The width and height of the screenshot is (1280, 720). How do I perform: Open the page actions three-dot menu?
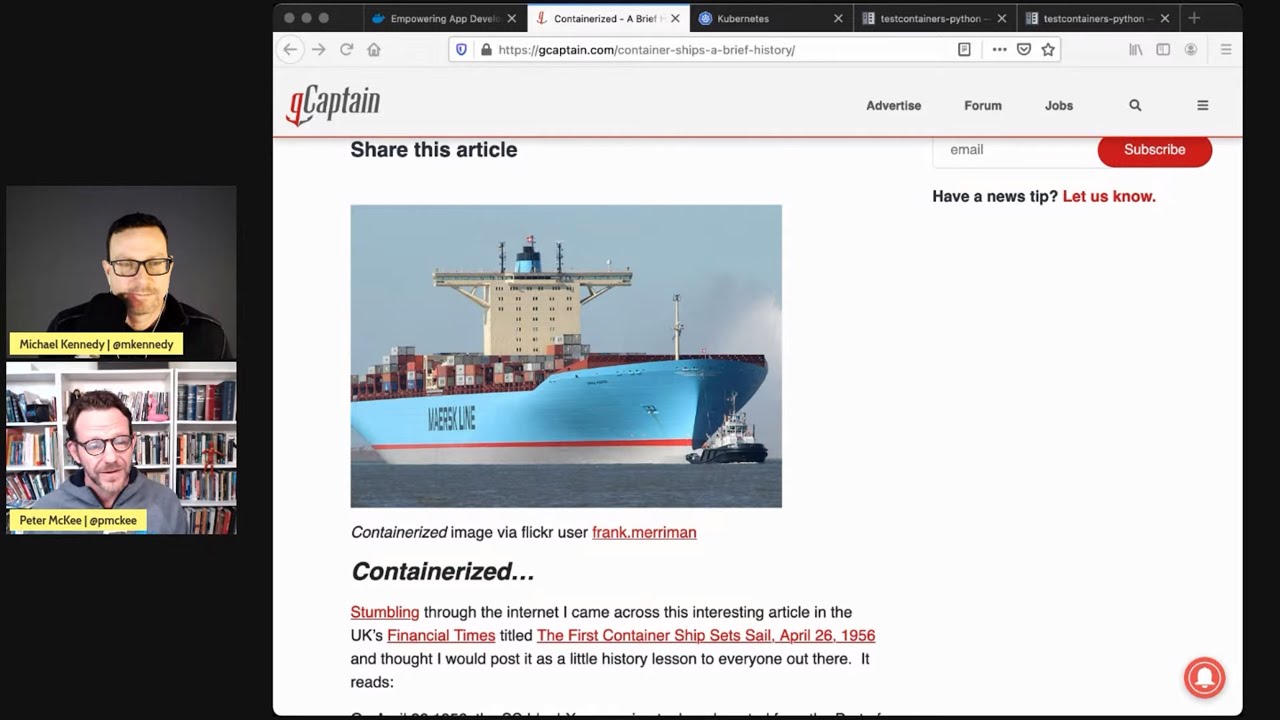click(999, 49)
